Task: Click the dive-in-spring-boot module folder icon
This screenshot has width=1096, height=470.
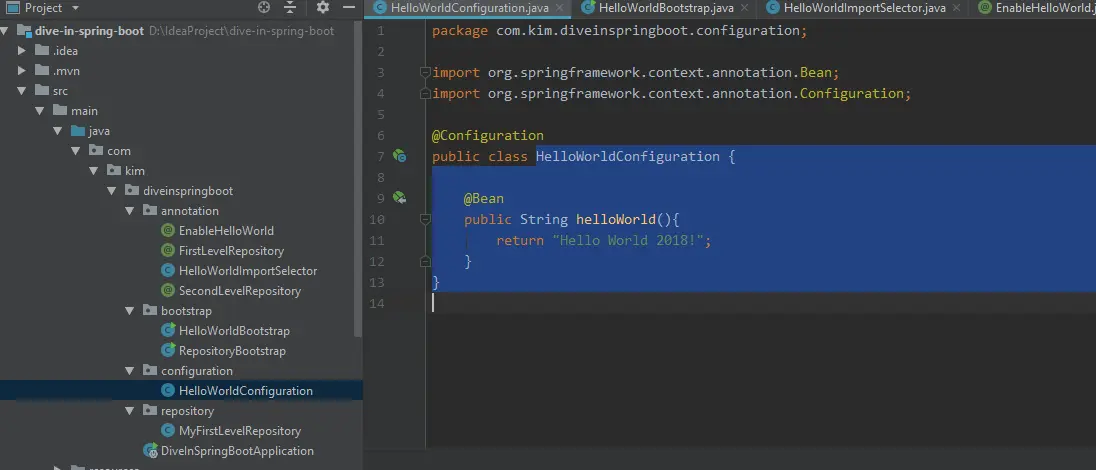Action: tap(24, 31)
